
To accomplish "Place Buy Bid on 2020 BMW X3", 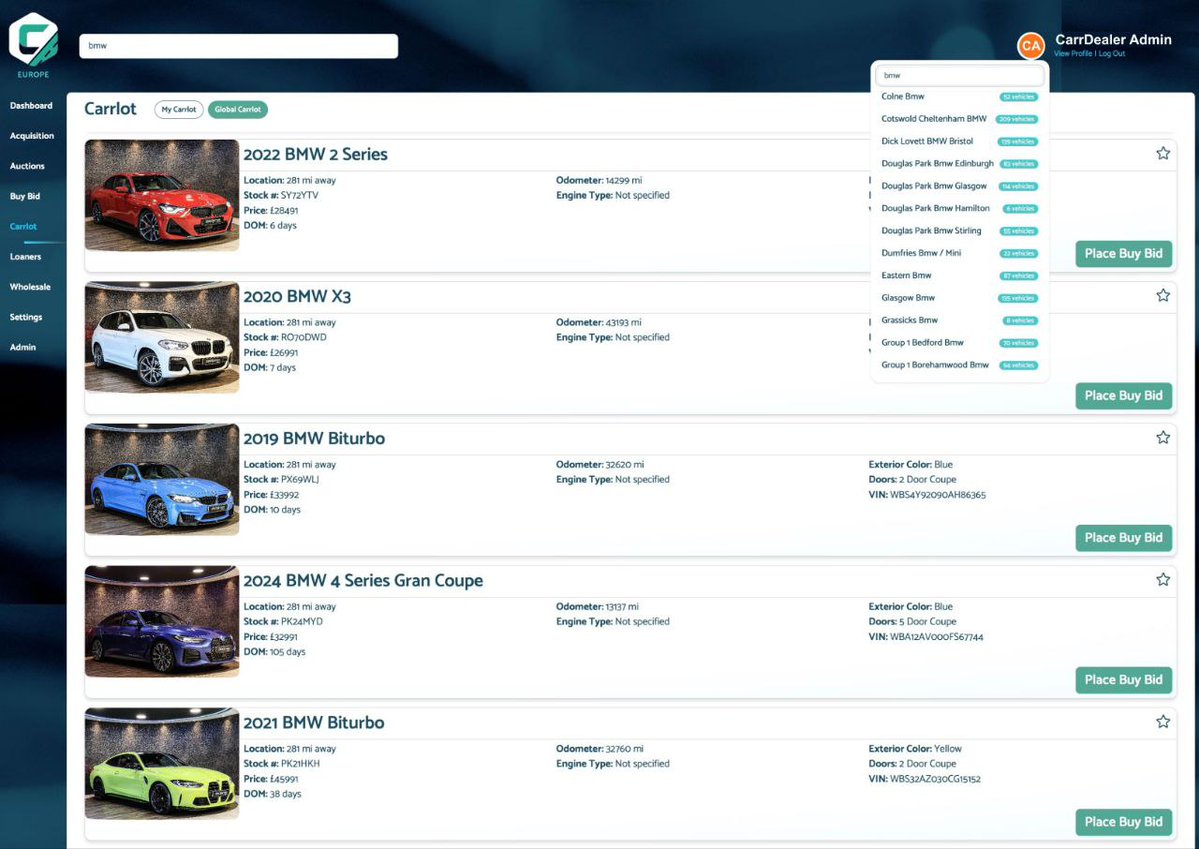I will 1123,396.
